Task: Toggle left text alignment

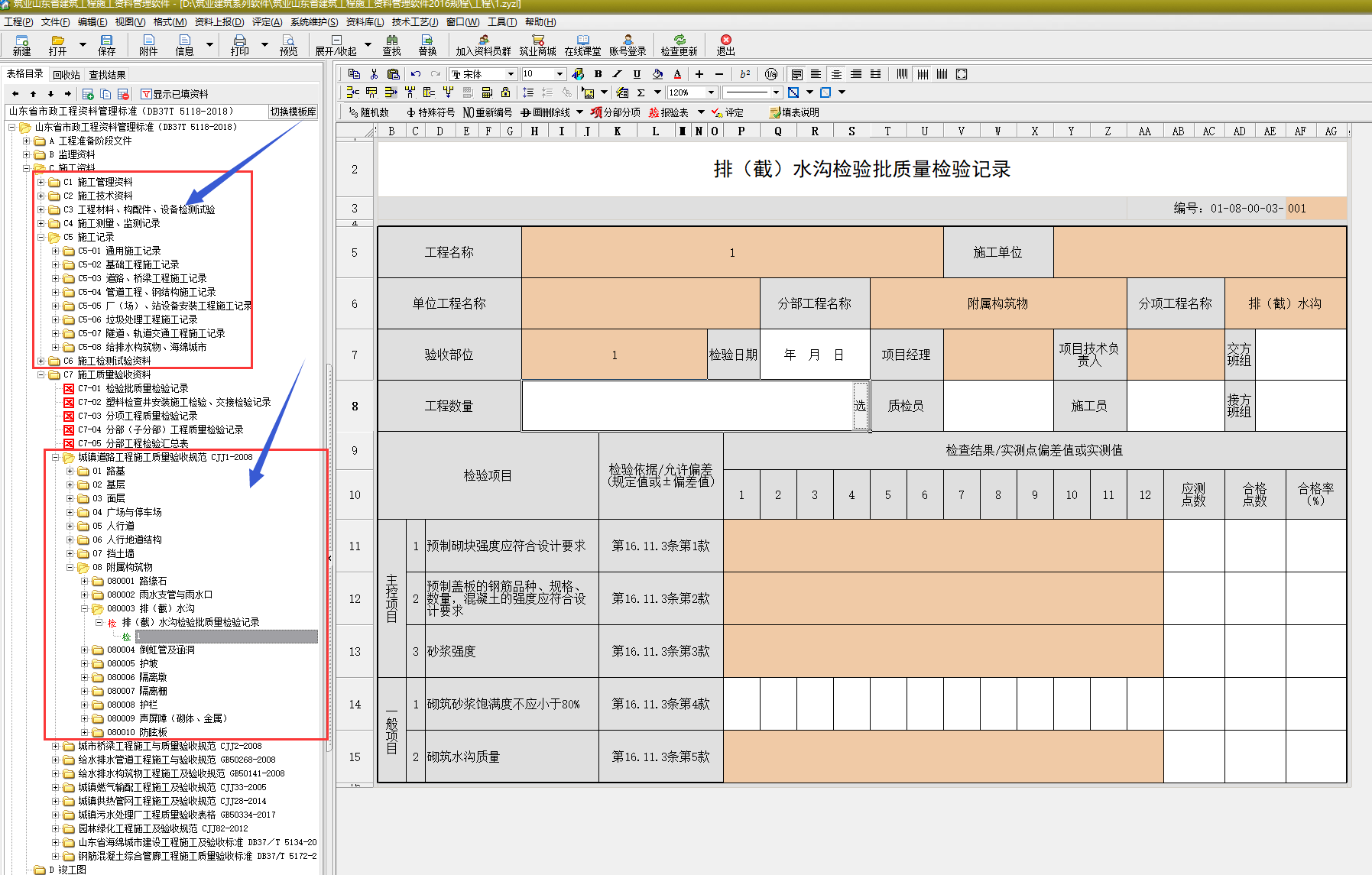Action: point(816,74)
